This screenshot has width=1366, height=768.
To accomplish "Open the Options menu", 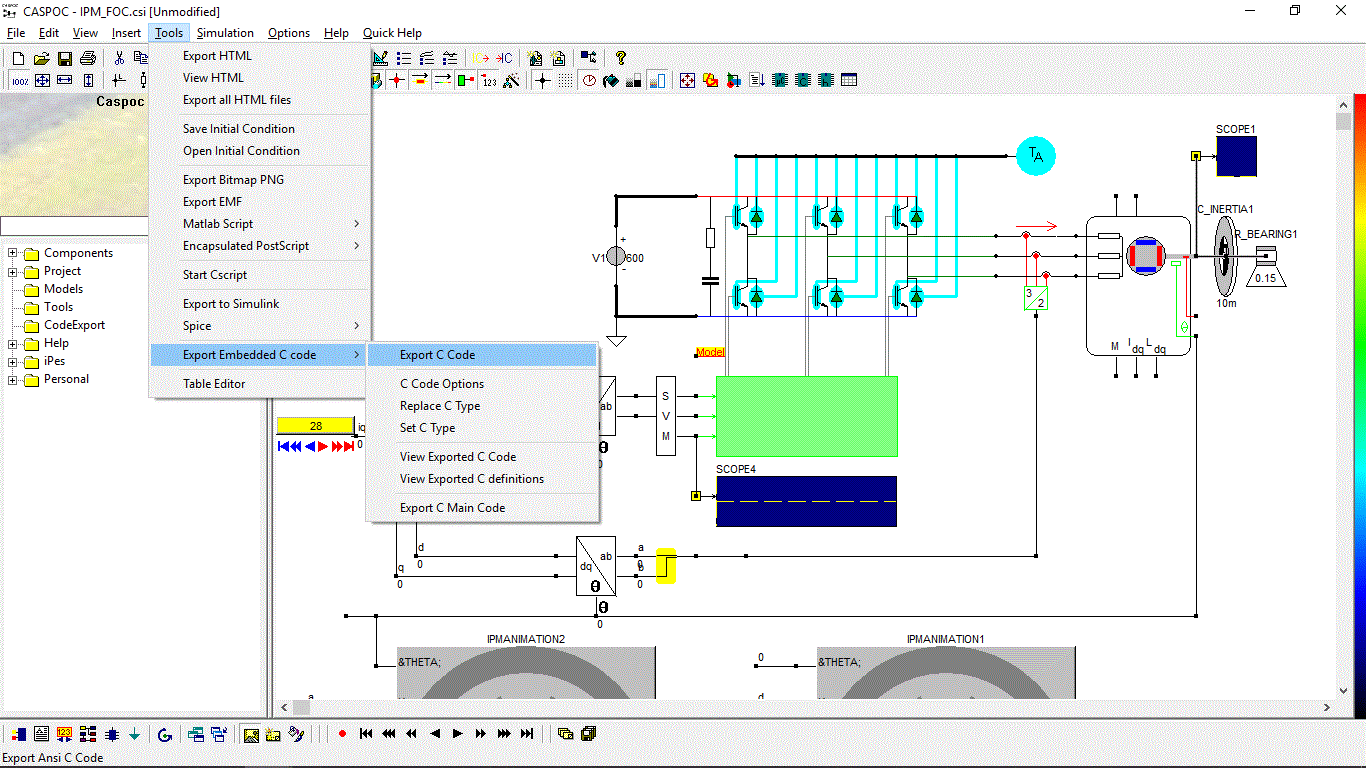I will (289, 33).
